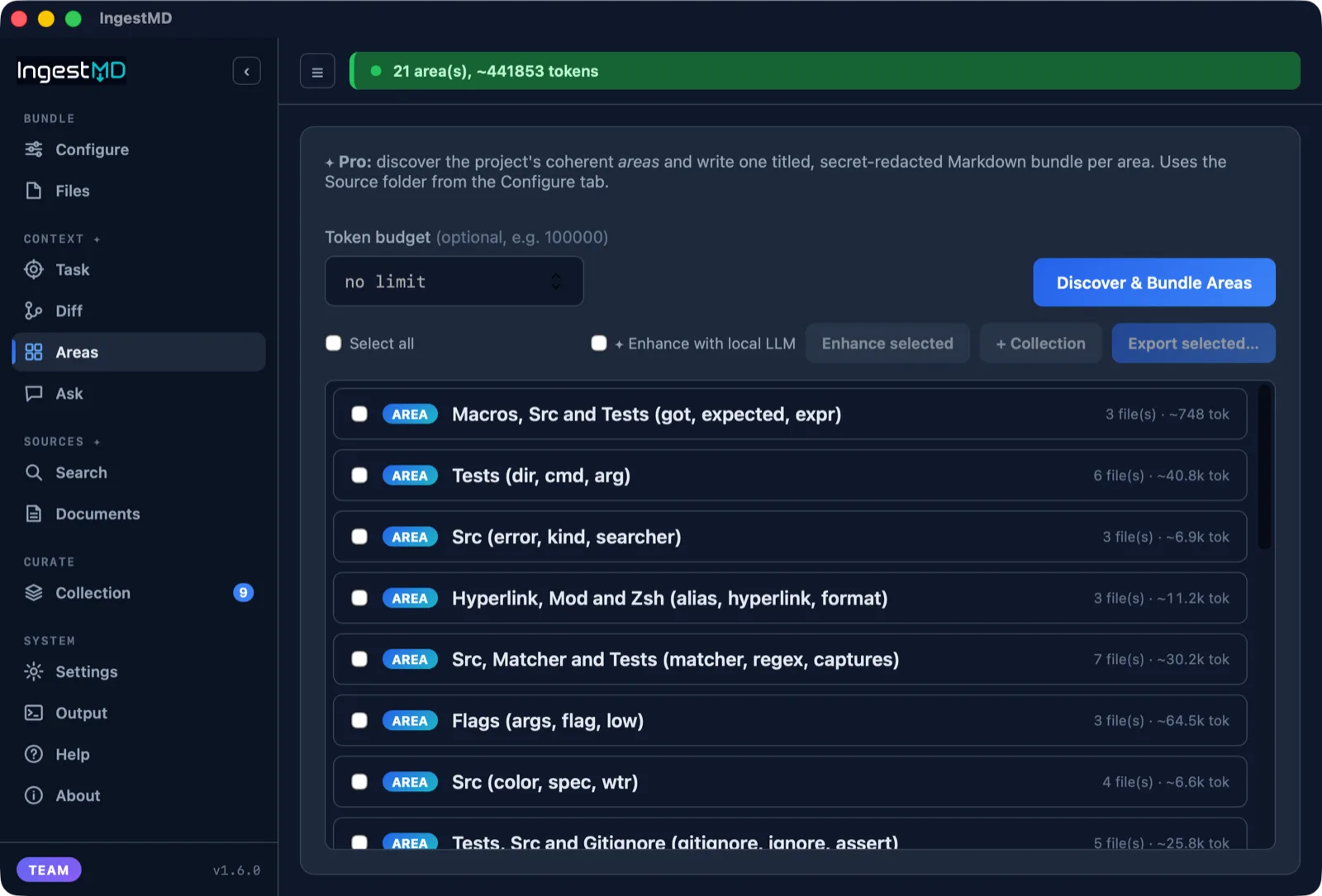
Task: Check the Tests (dir, cmd, arg) area
Action: point(359,476)
